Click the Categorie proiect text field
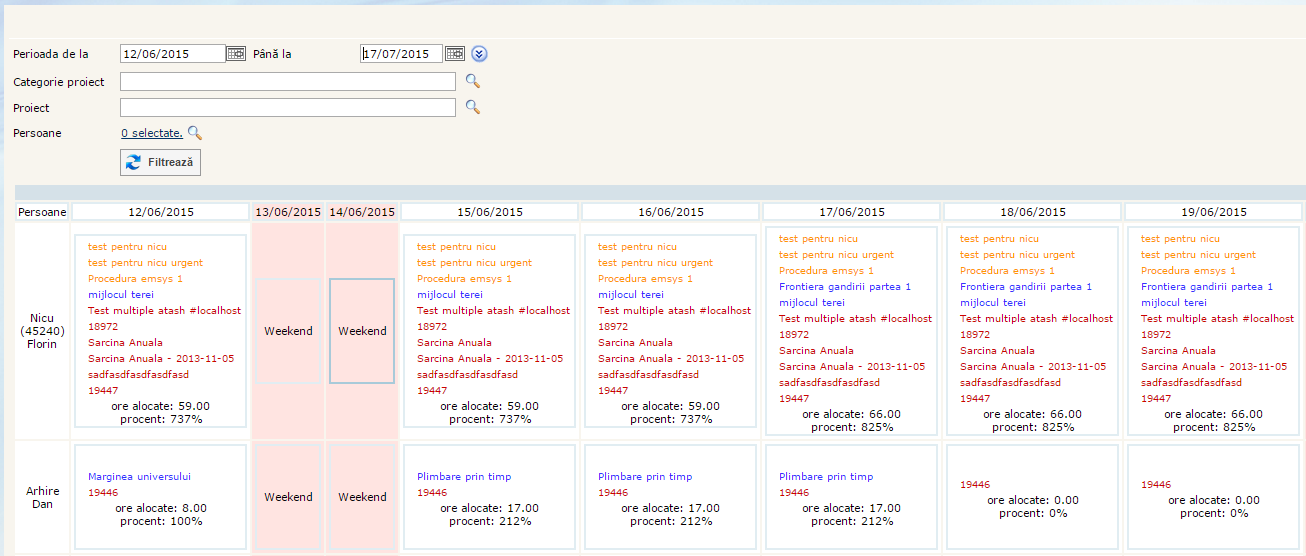This screenshot has height=556, width=1306. (287, 82)
